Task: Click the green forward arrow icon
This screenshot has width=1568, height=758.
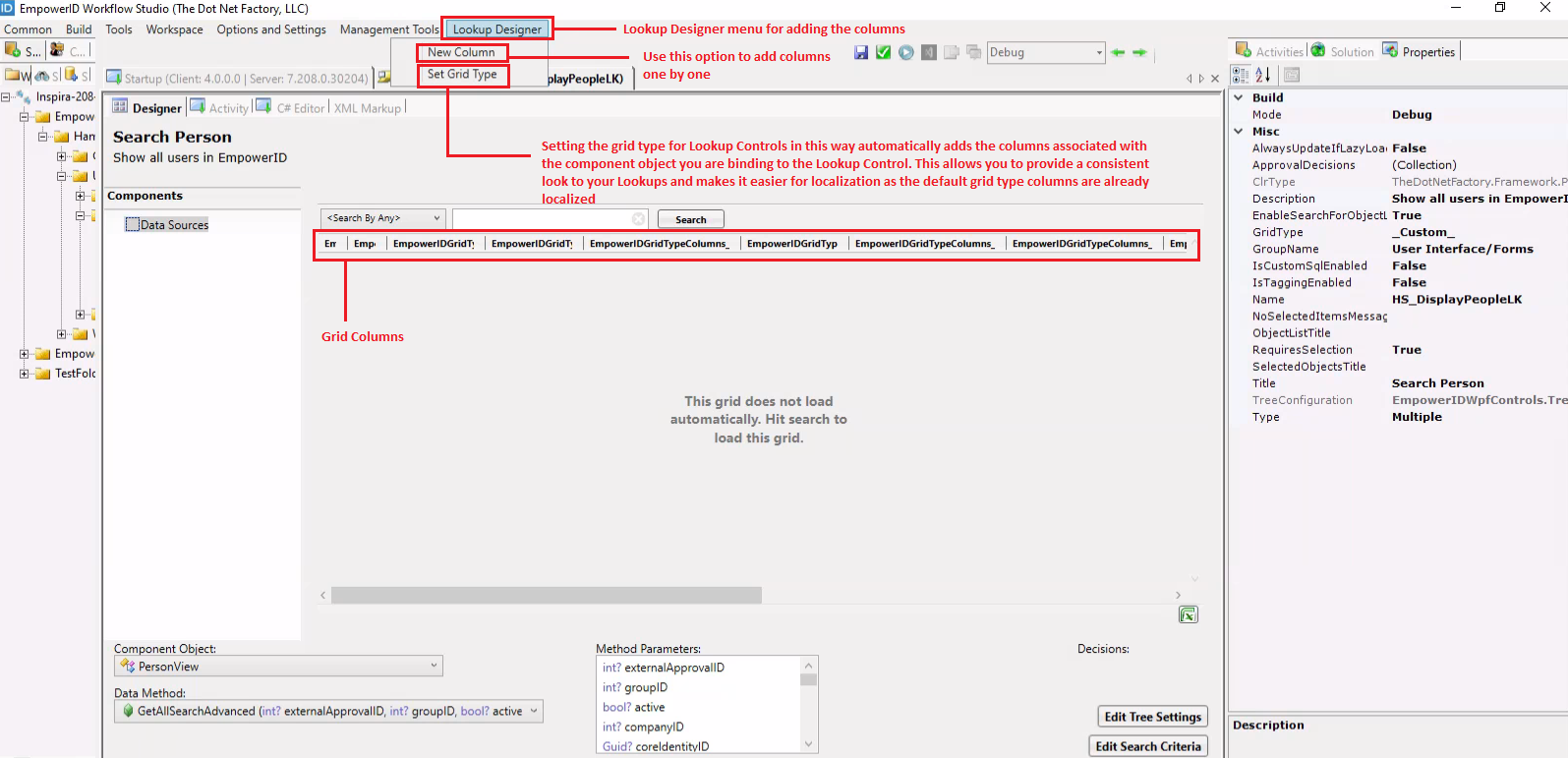Action: (1139, 52)
